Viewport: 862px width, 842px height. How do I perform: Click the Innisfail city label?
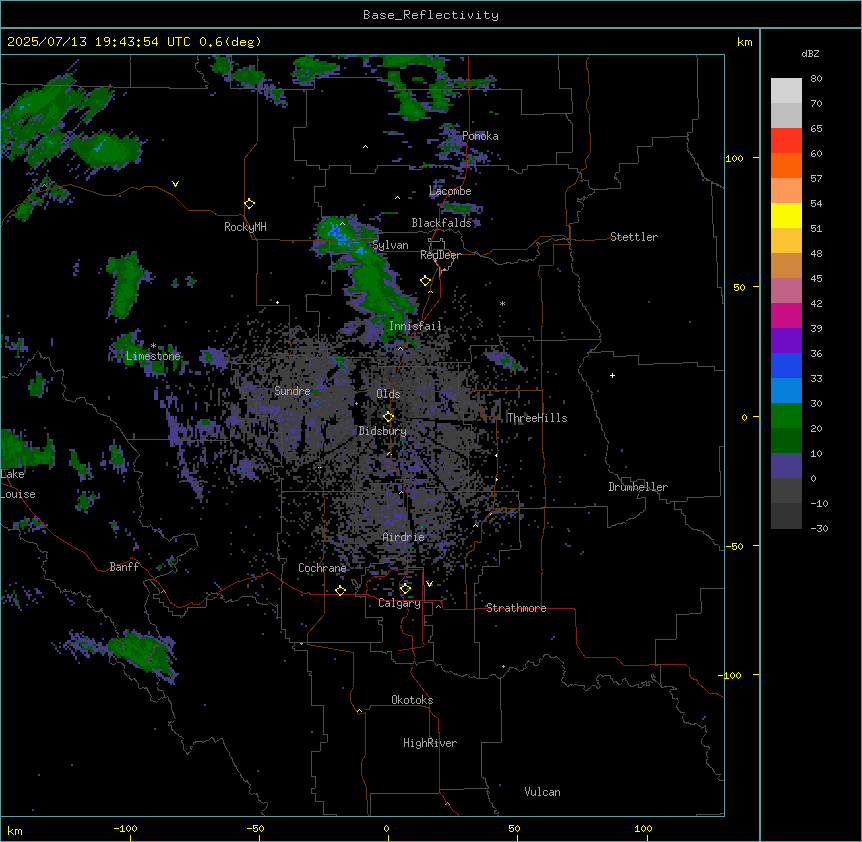click(x=415, y=326)
